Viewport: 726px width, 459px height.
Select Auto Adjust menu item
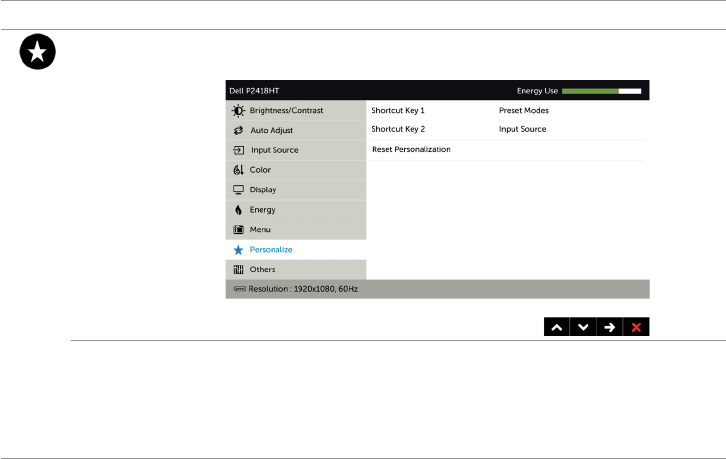point(296,131)
